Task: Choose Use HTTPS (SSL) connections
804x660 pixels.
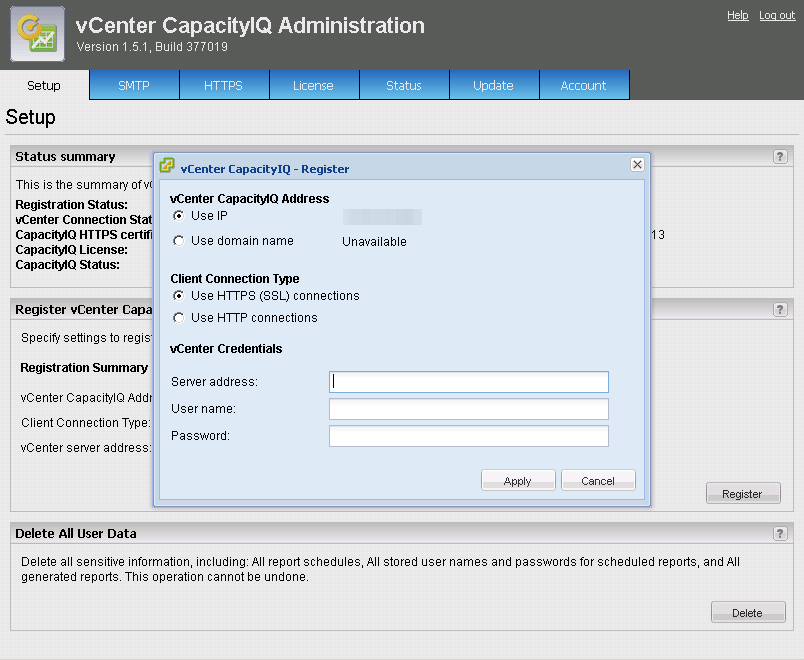Action: [178, 296]
